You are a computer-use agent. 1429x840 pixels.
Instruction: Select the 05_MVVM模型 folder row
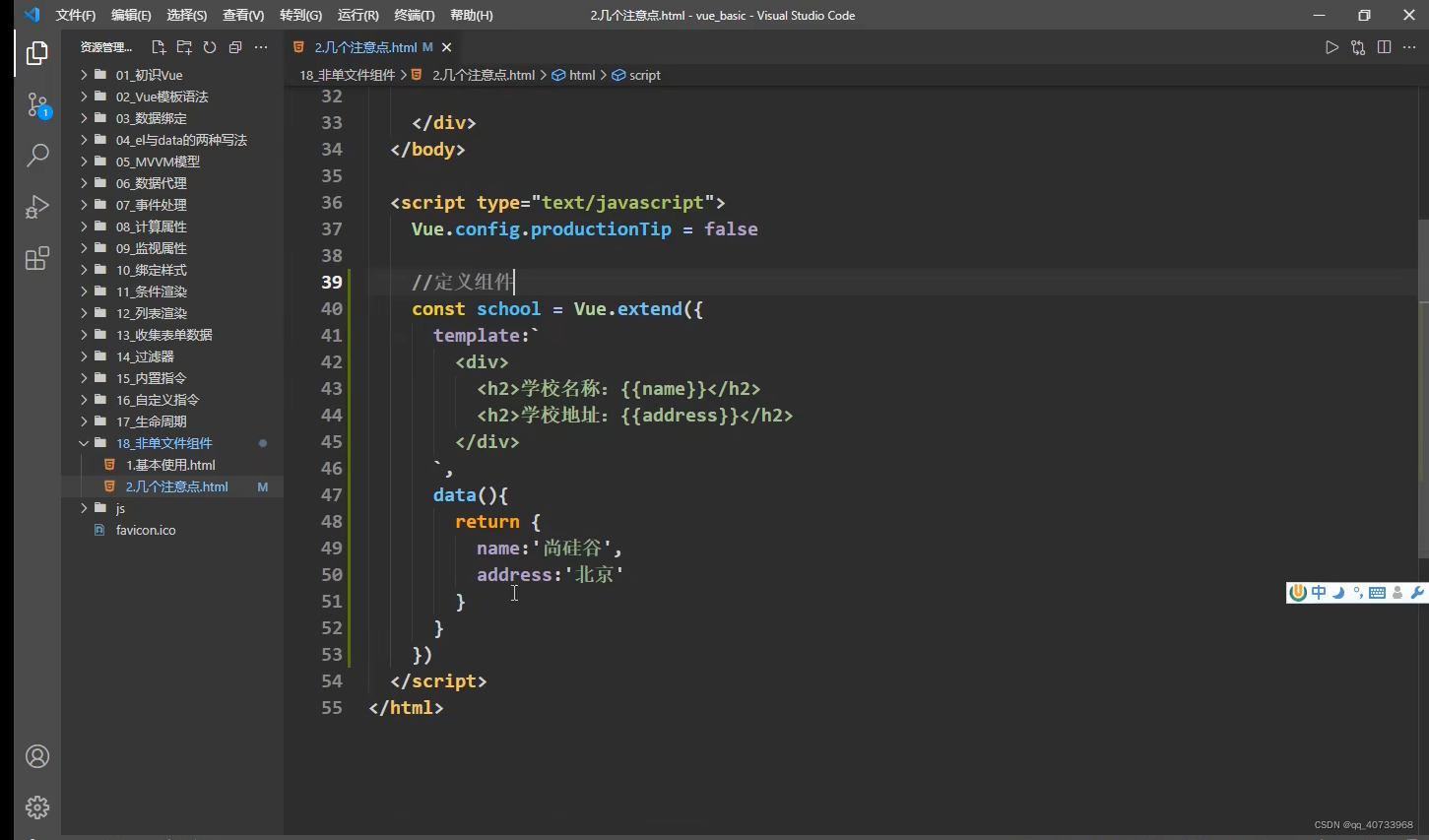click(172, 162)
